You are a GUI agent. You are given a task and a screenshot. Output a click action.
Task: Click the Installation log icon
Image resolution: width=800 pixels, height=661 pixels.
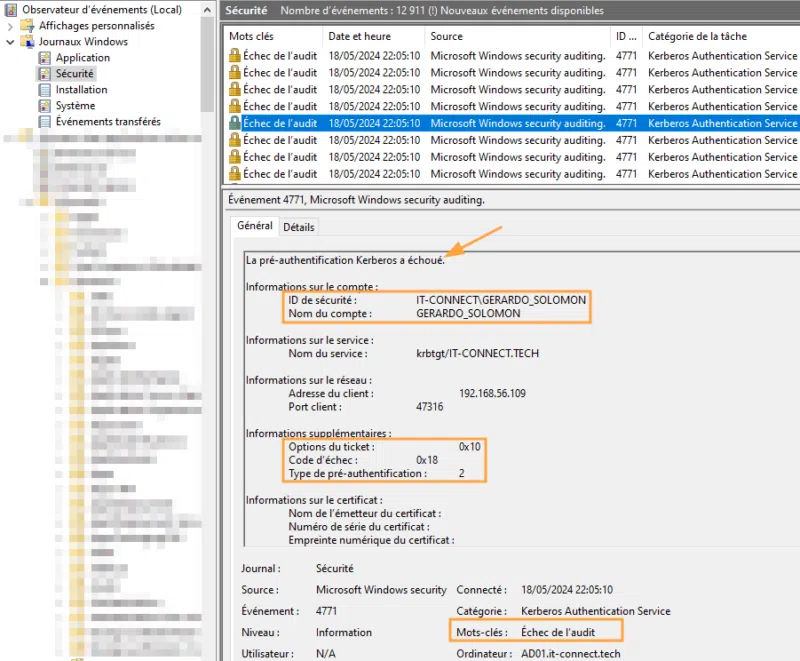(45, 90)
